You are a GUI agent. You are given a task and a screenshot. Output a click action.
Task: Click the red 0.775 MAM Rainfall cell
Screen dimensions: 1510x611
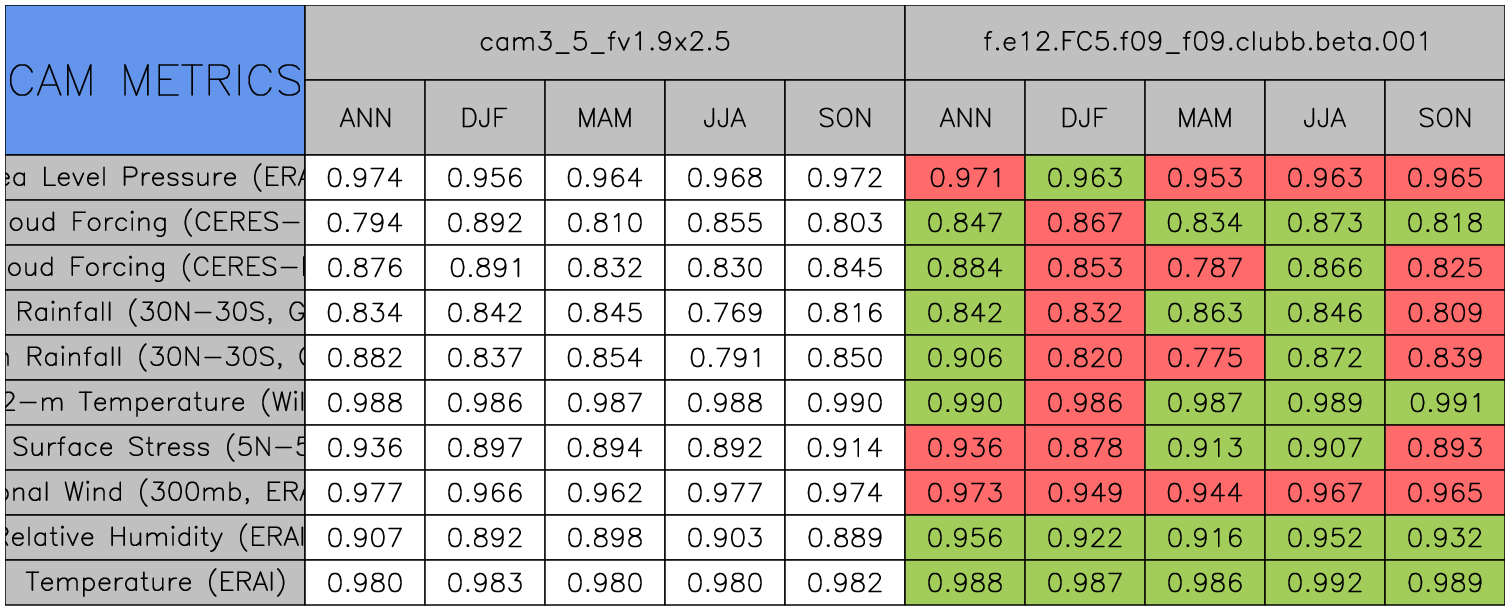(1204, 357)
